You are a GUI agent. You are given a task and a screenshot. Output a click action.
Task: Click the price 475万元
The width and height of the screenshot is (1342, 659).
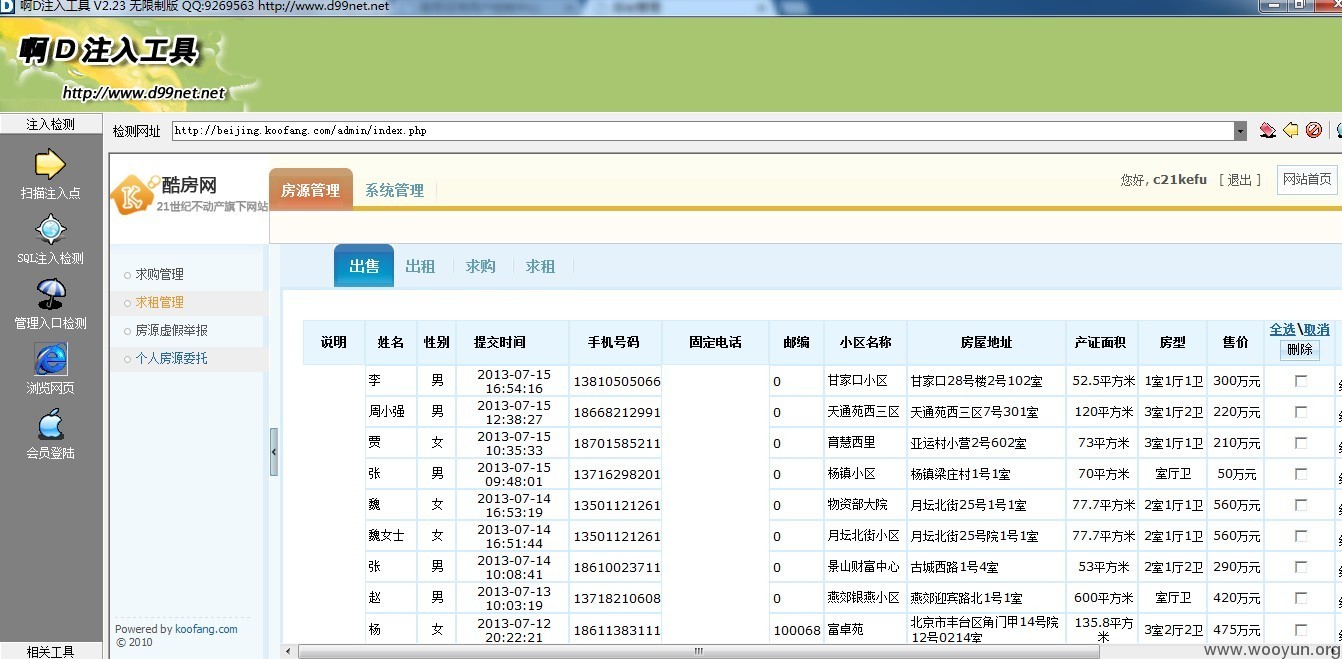1237,630
